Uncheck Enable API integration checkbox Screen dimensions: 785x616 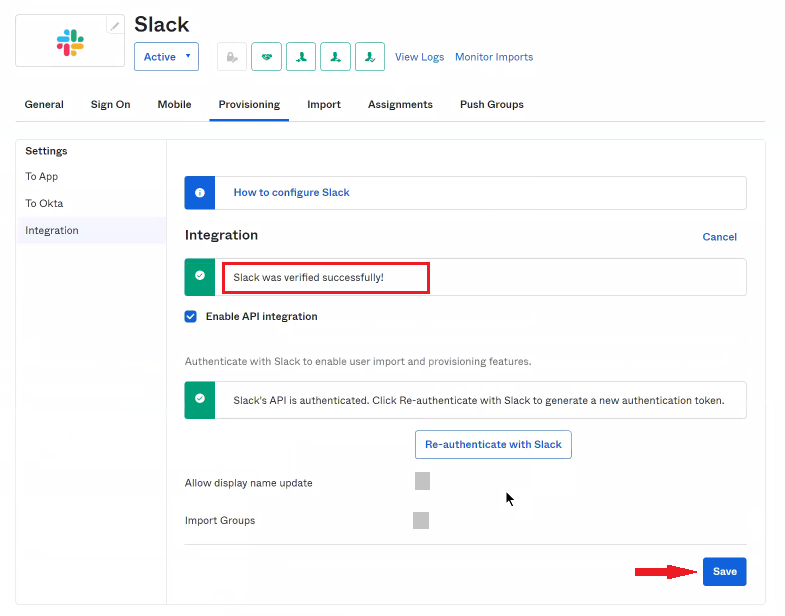[191, 316]
